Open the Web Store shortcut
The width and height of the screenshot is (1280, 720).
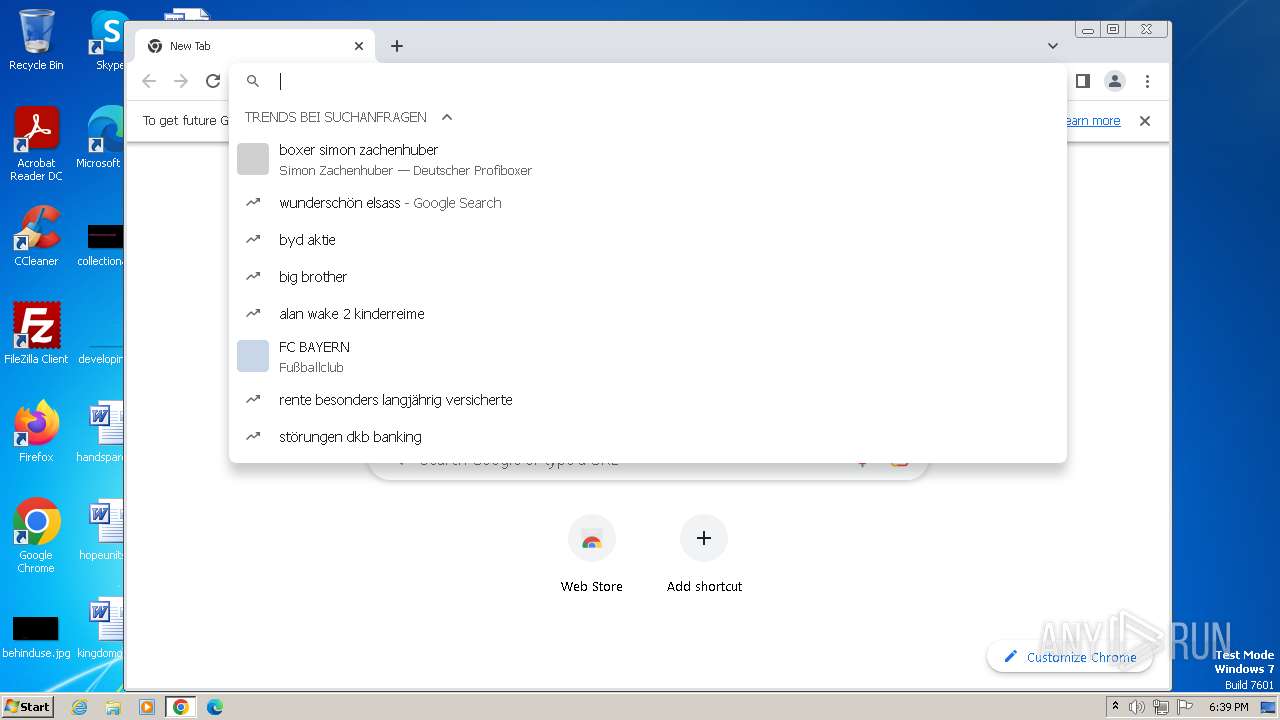pos(592,554)
